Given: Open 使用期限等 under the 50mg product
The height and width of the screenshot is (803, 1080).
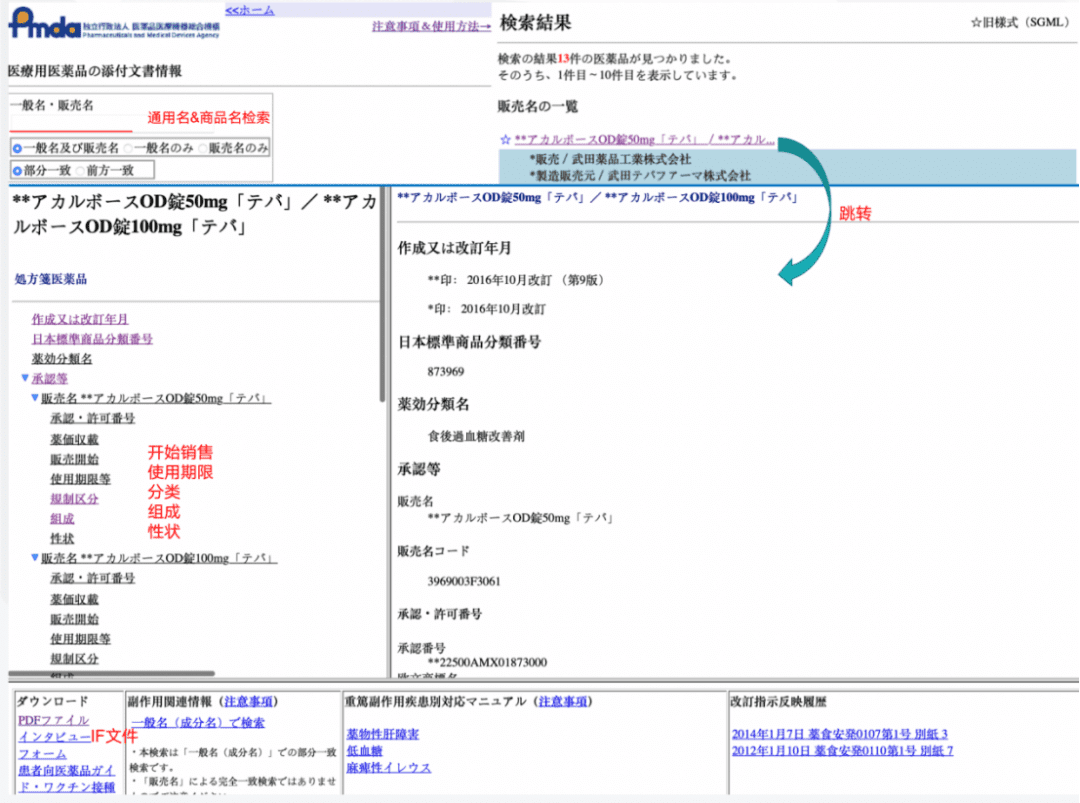Looking at the screenshot, I should [x=80, y=479].
